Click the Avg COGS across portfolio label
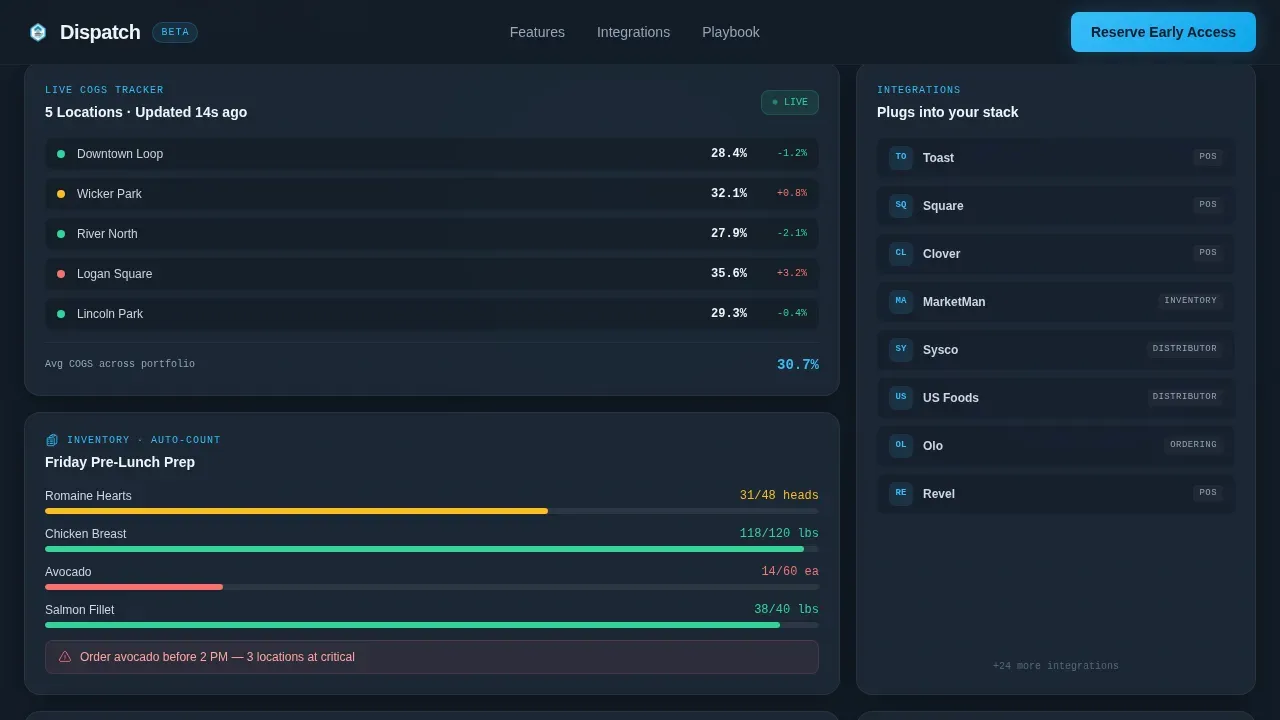Image resolution: width=1280 pixels, height=720 pixels. coord(120,364)
